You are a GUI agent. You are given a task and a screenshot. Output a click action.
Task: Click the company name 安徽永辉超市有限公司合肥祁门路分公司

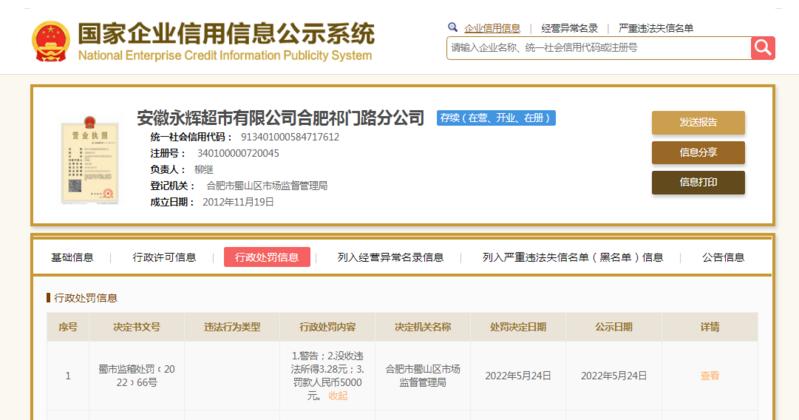(280, 118)
